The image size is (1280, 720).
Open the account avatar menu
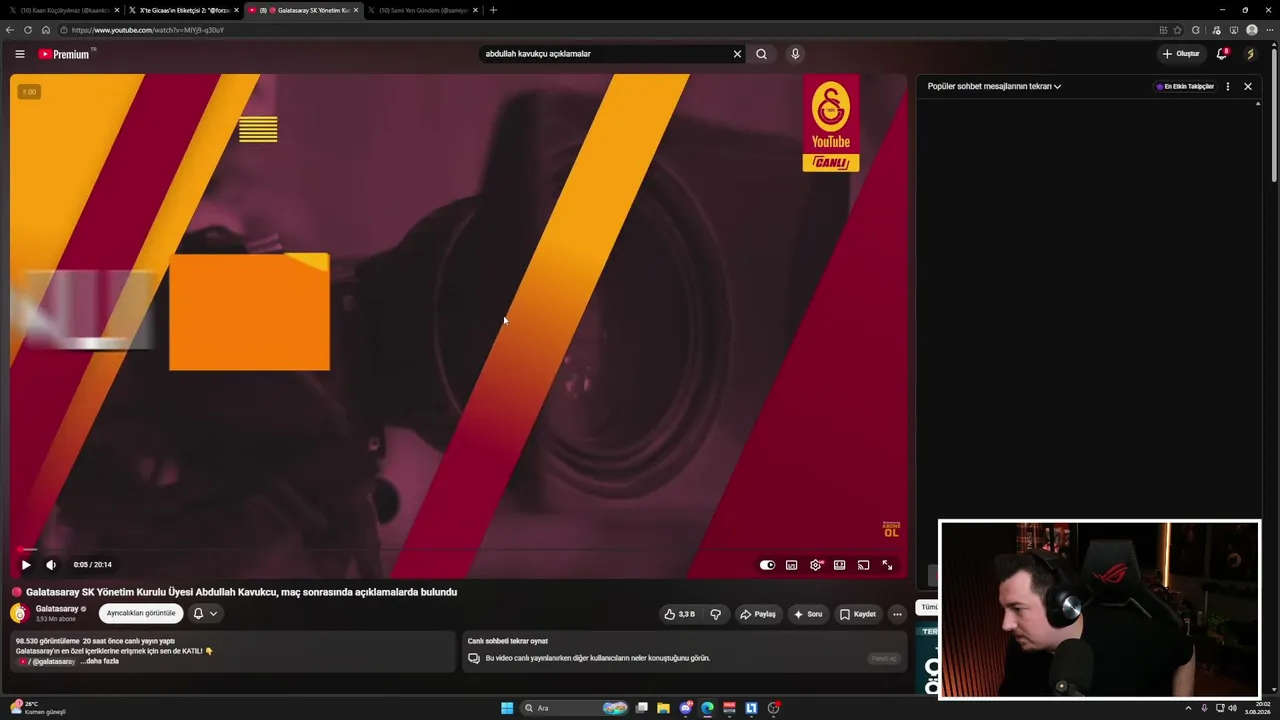tap(1250, 54)
